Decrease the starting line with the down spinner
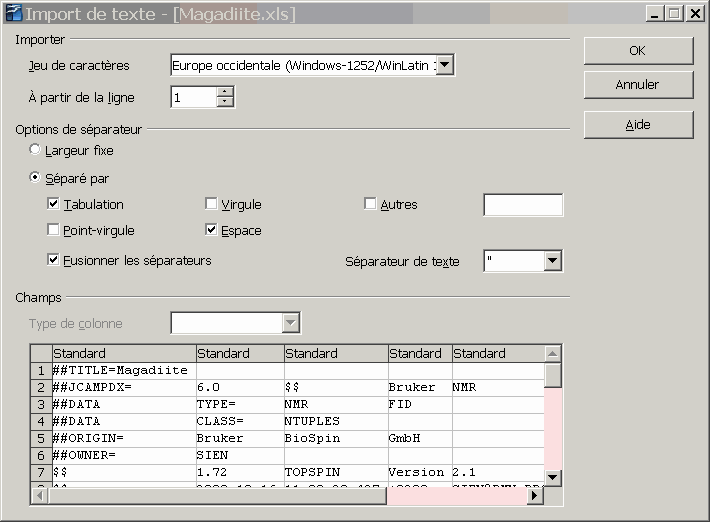This screenshot has width=710, height=522. [x=224, y=102]
